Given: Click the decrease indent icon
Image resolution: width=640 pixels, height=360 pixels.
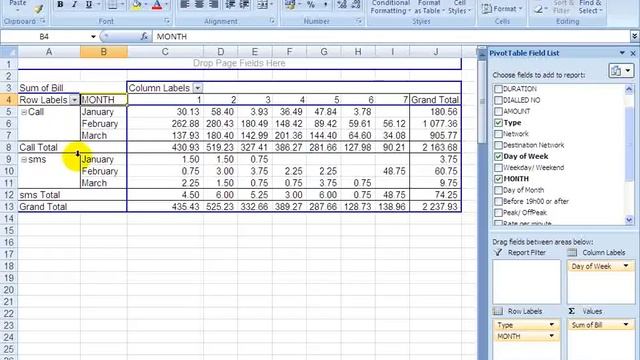Looking at the screenshot, I should pos(230,4).
